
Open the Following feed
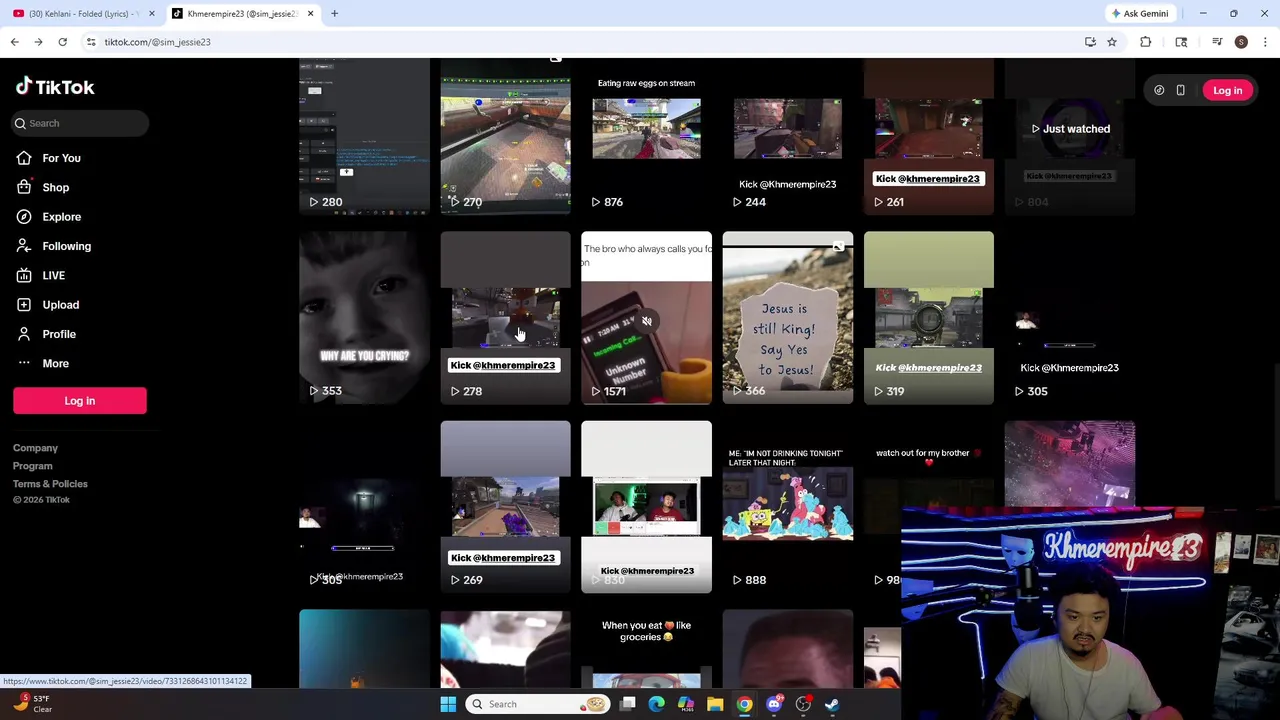pos(66,246)
